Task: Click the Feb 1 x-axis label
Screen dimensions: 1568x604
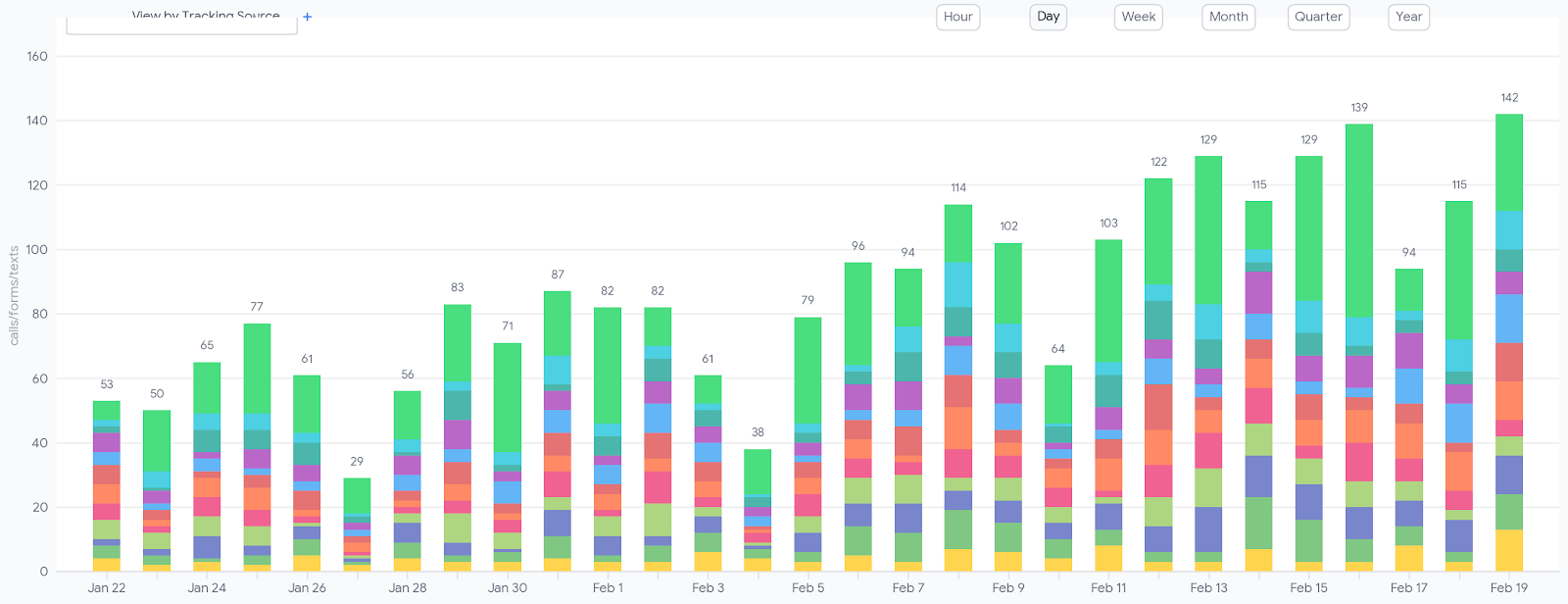Action: 608,588
